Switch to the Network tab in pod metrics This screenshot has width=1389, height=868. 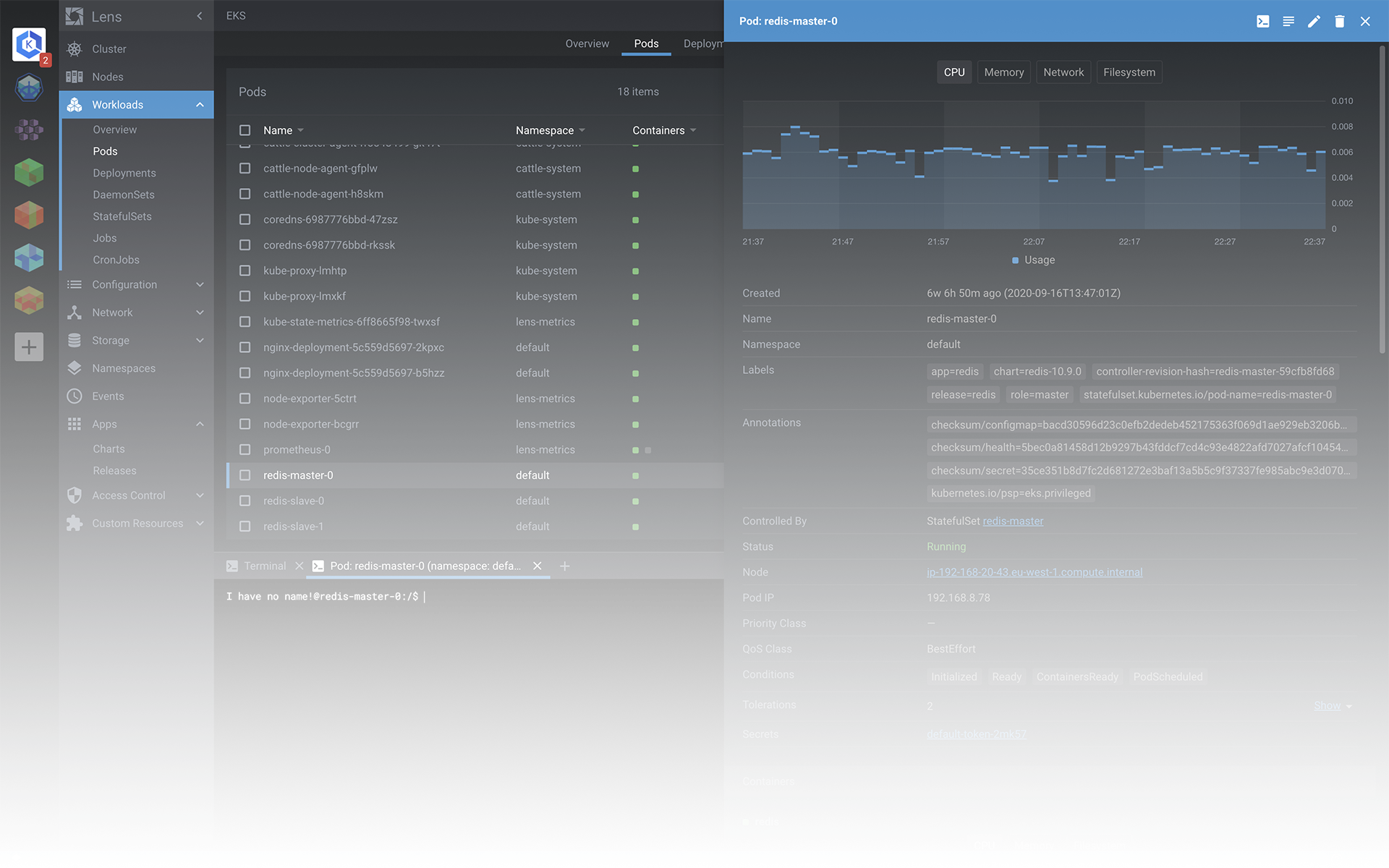coord(1063,72)
